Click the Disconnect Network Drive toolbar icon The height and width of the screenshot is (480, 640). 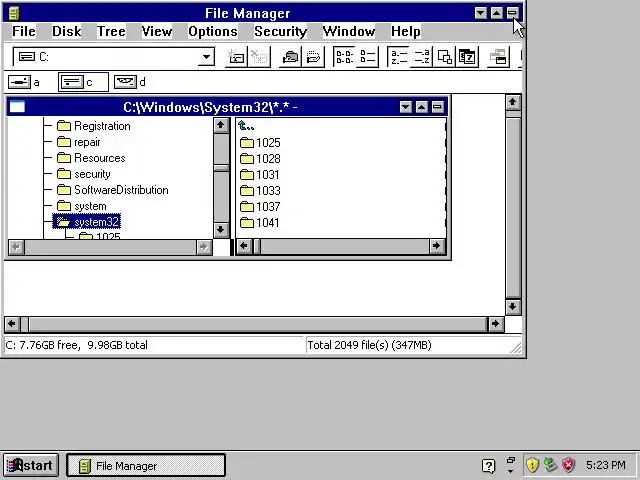tap(259, 57)
